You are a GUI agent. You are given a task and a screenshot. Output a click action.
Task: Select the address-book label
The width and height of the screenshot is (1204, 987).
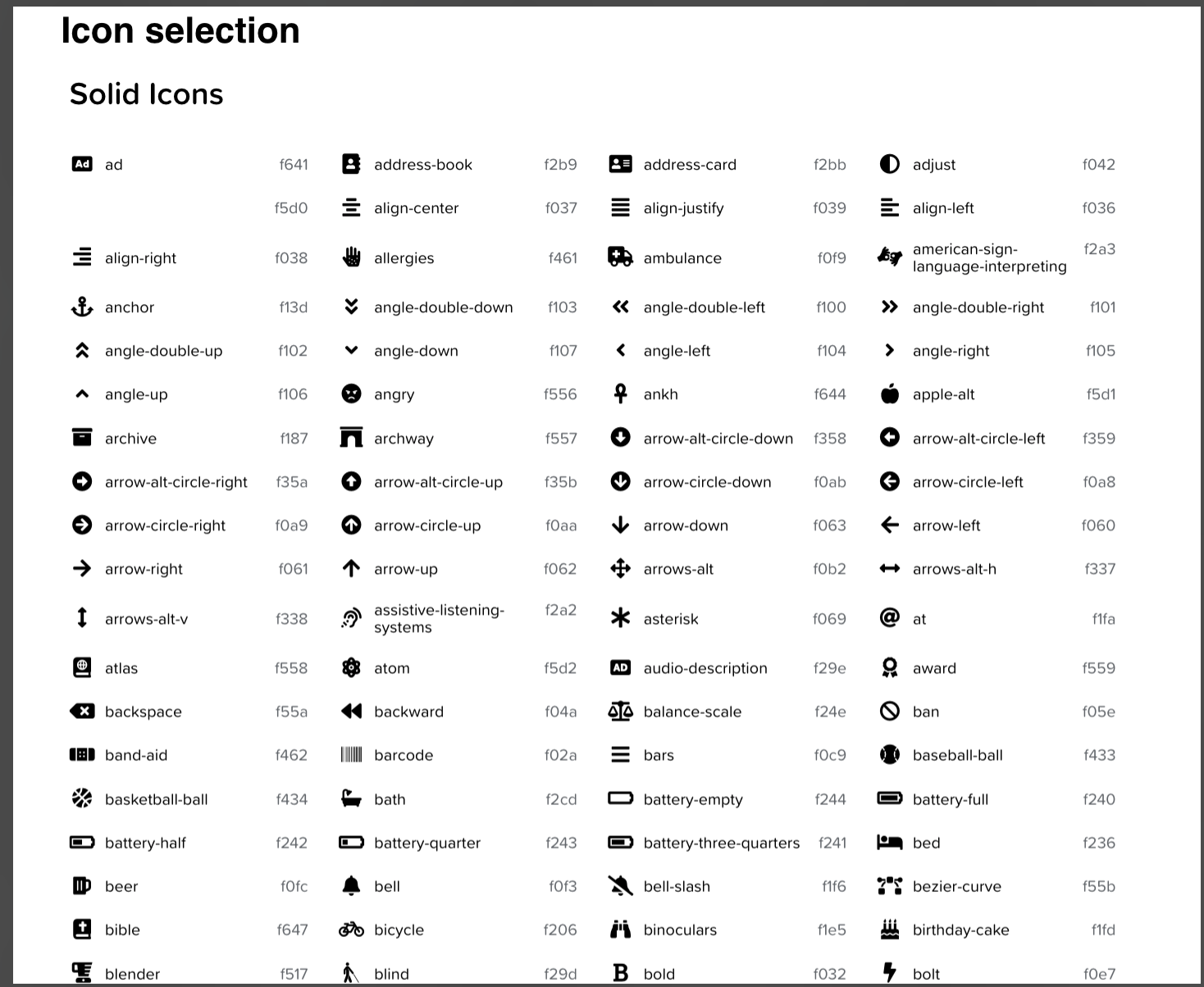click(422, 165)
